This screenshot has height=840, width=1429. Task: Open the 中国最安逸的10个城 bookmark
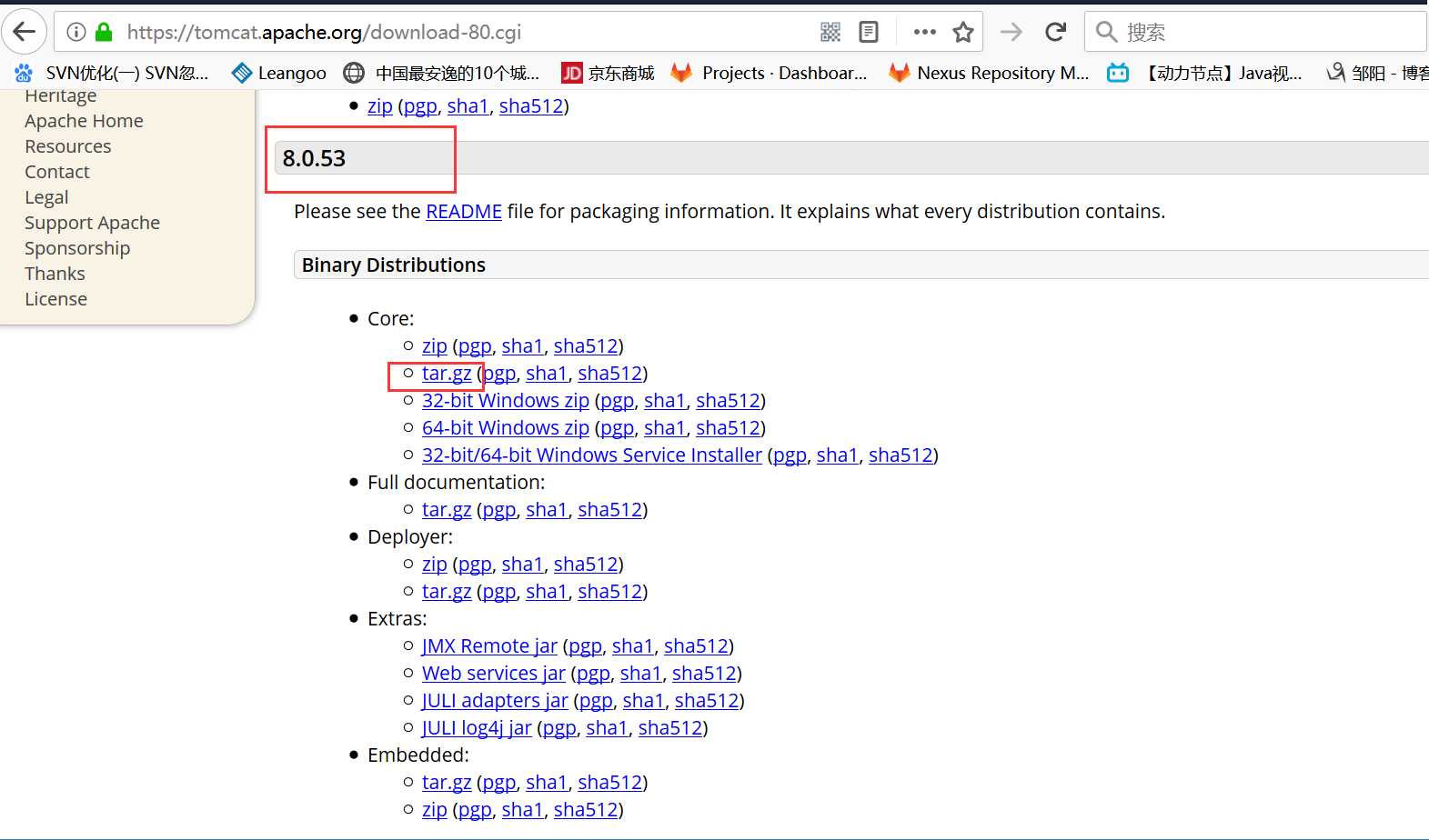tap(441, 73)
